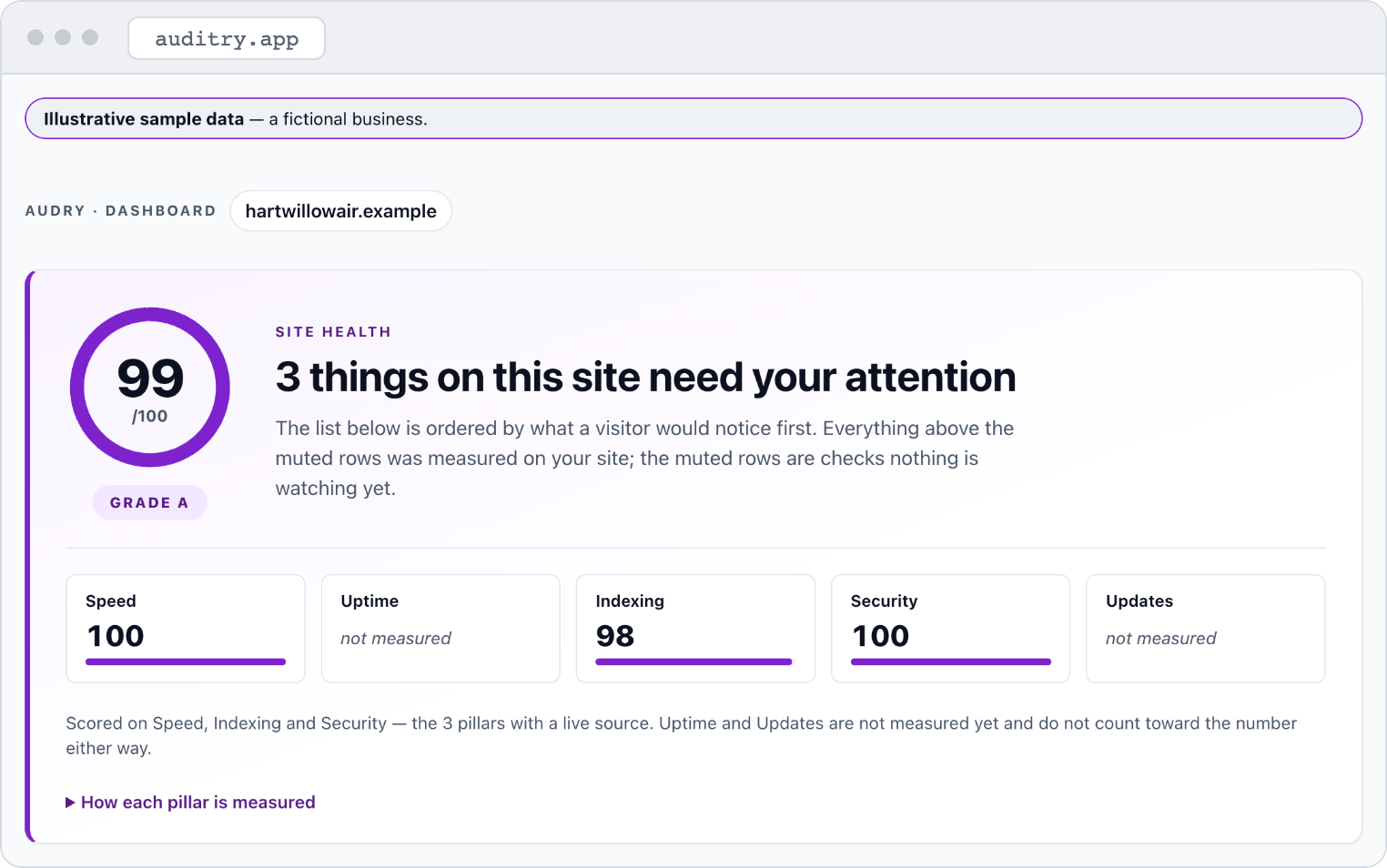Select the hartwillowair.example site pill
Viewport: 1387px width, 868px height.
pos(341,211)
